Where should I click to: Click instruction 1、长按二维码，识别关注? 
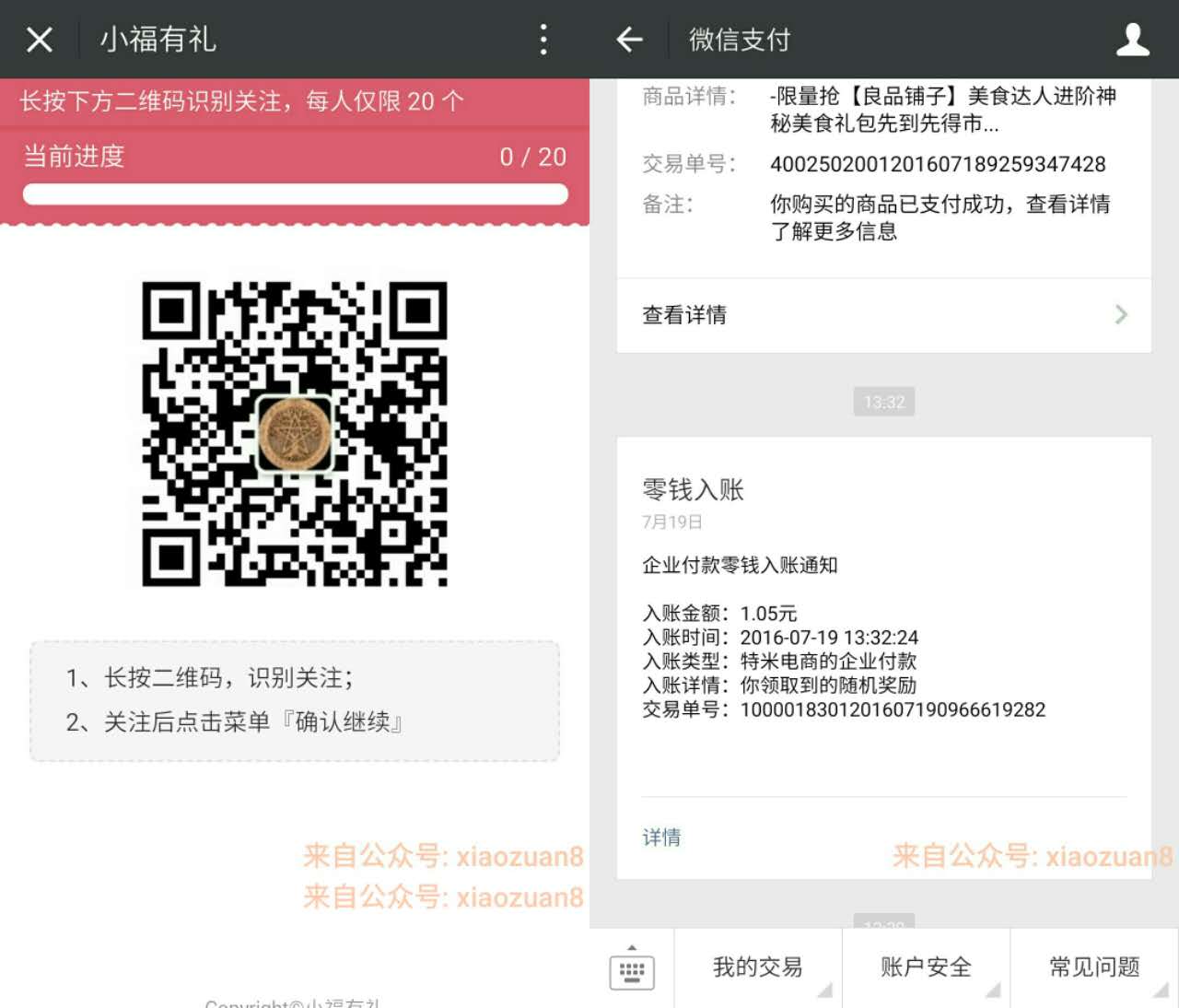209,678
